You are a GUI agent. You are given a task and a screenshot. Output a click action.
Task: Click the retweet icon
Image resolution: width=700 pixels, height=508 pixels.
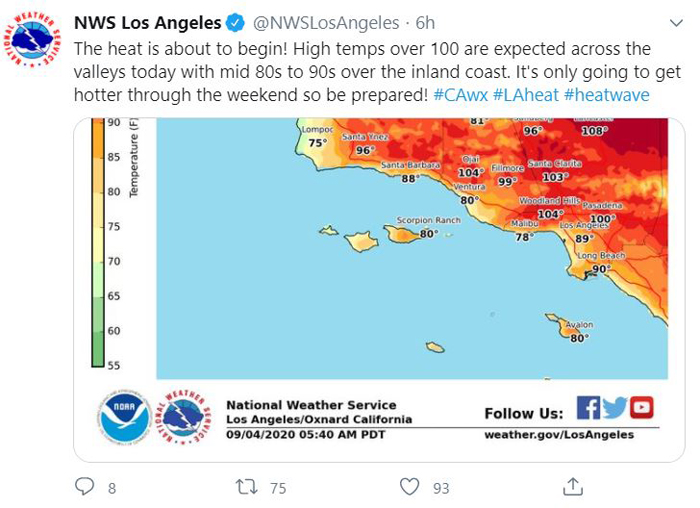[246, 487]
